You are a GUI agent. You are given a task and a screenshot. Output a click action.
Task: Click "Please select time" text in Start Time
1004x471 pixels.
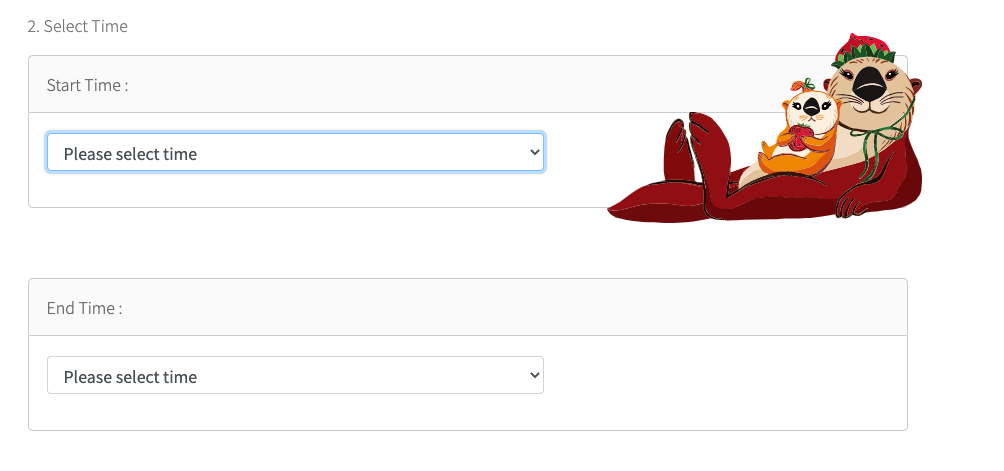point(130,154)
